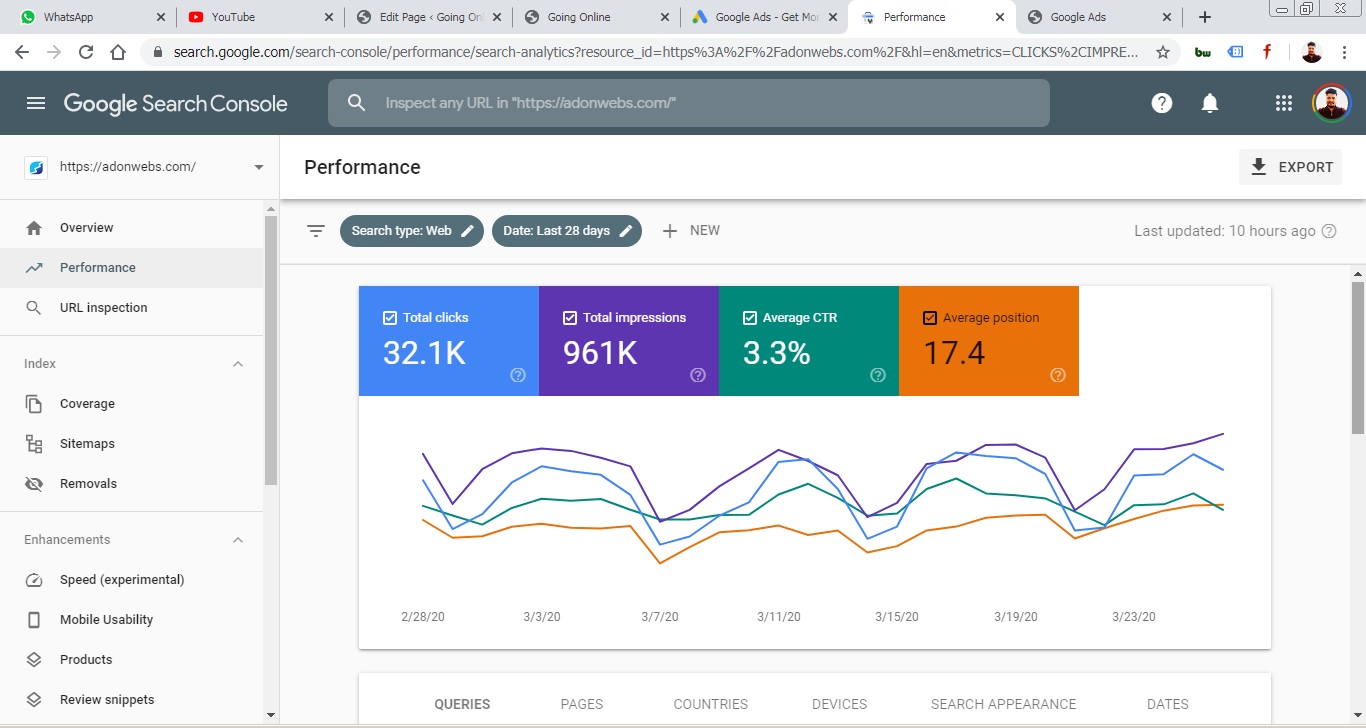The height and width of the screenshot is (728, 1366).
Task: Switch to the DEVICES tab
Action: [840, 704]
